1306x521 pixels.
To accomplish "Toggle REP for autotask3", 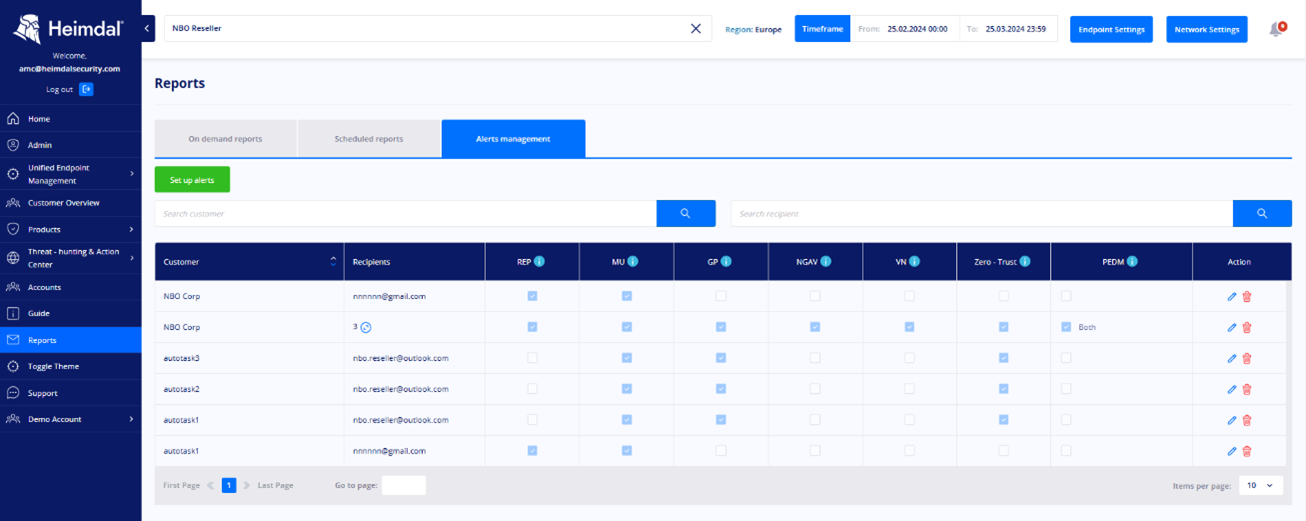I will (x=532, y=358).
